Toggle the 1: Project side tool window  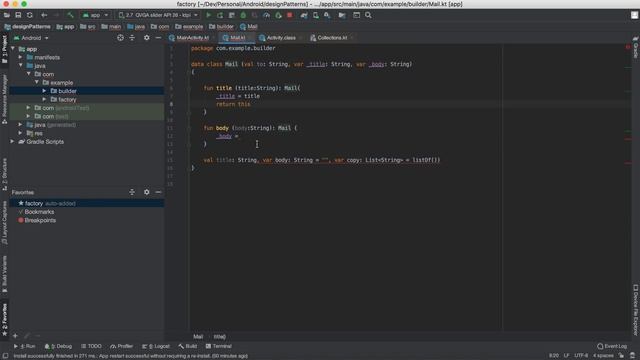click(4, 50)
